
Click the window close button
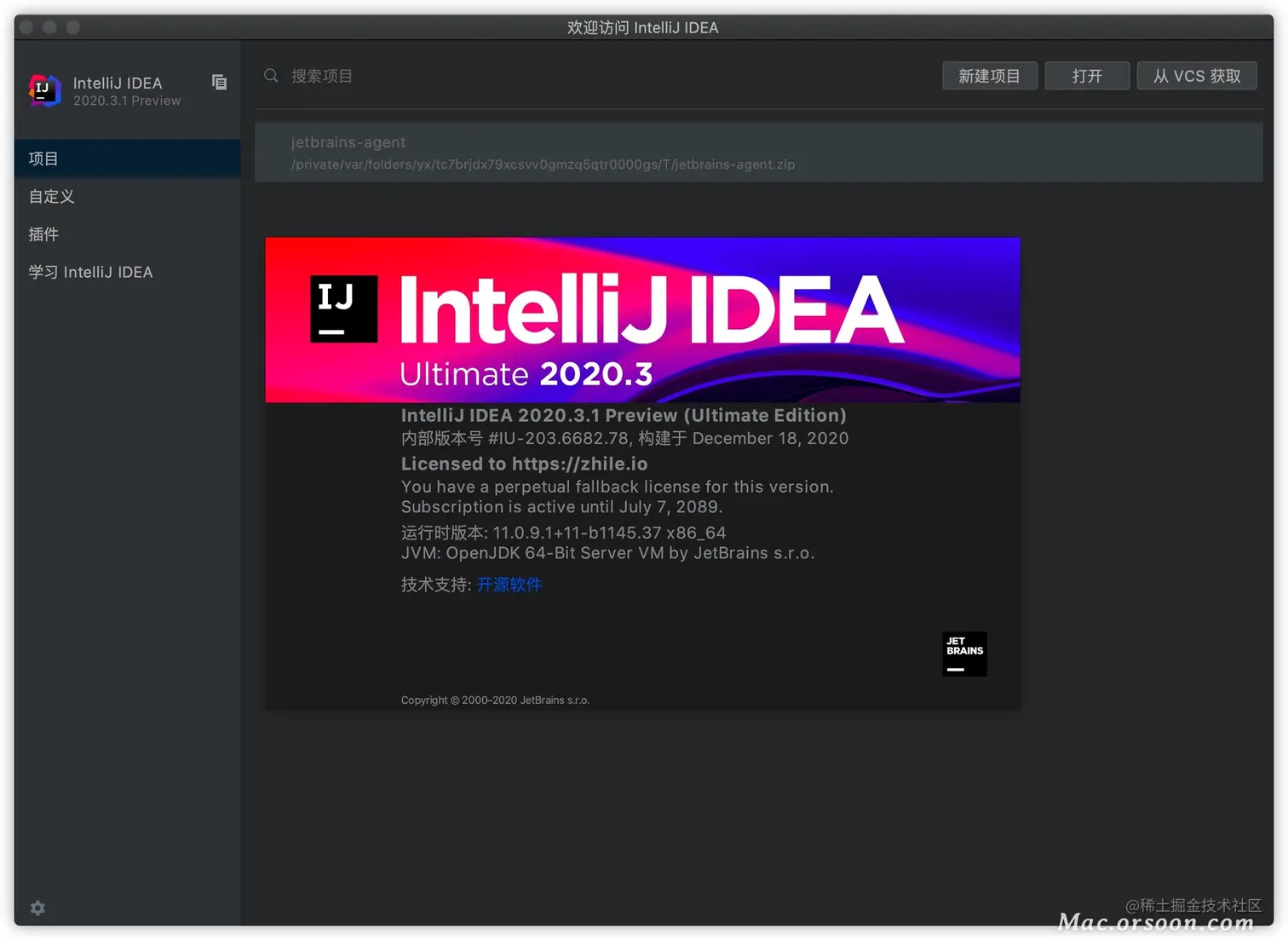click(x=26, y=27)
